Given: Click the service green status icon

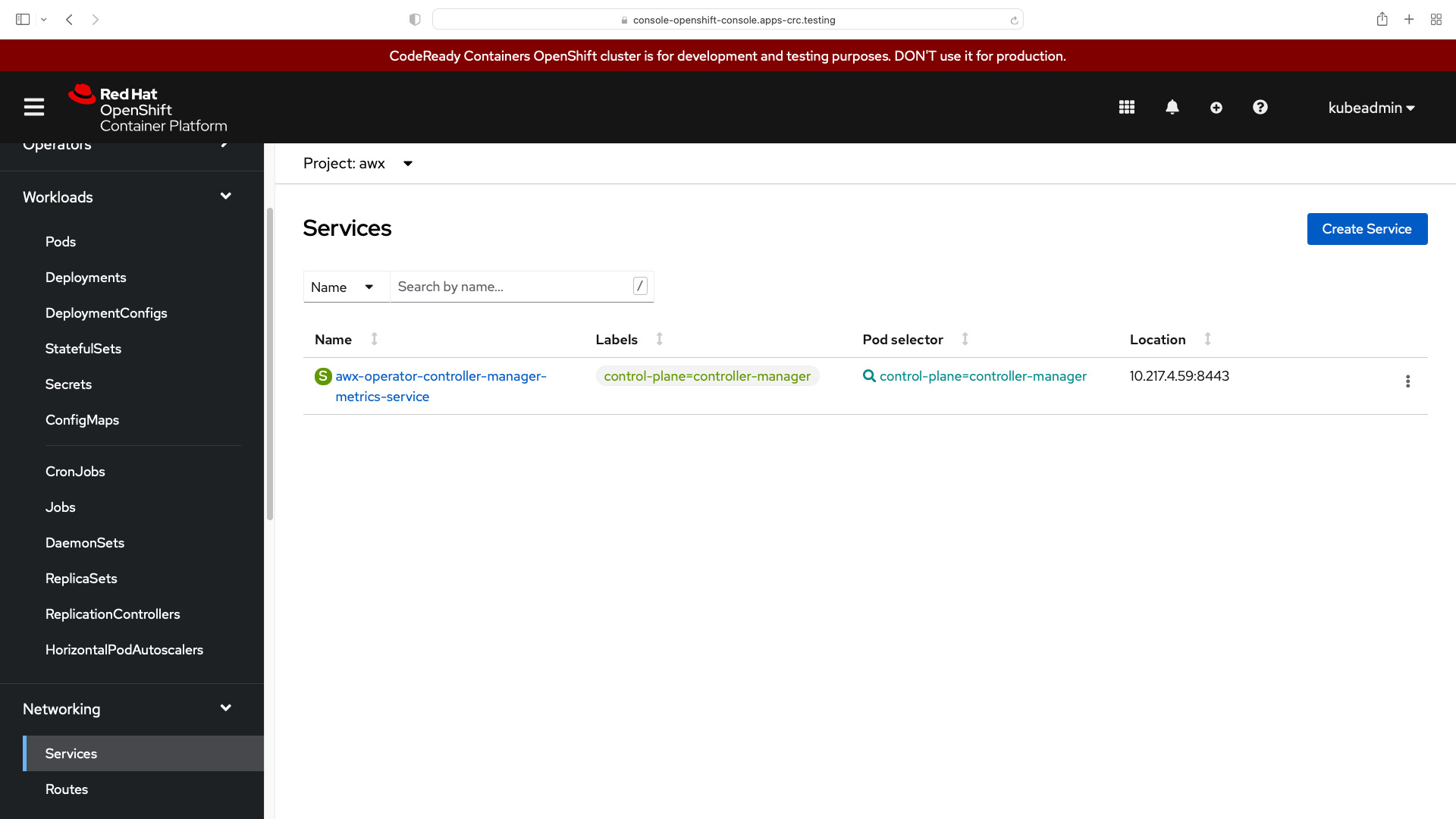Looking at the screenshot, I should pyautogui.click(x=322, y=375).
